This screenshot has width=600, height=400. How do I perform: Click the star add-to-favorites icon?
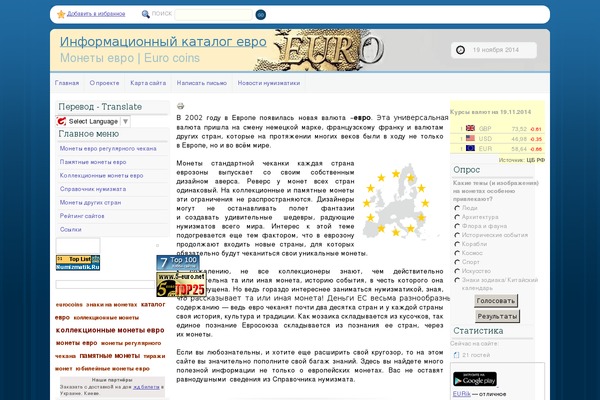click(61, 15)
